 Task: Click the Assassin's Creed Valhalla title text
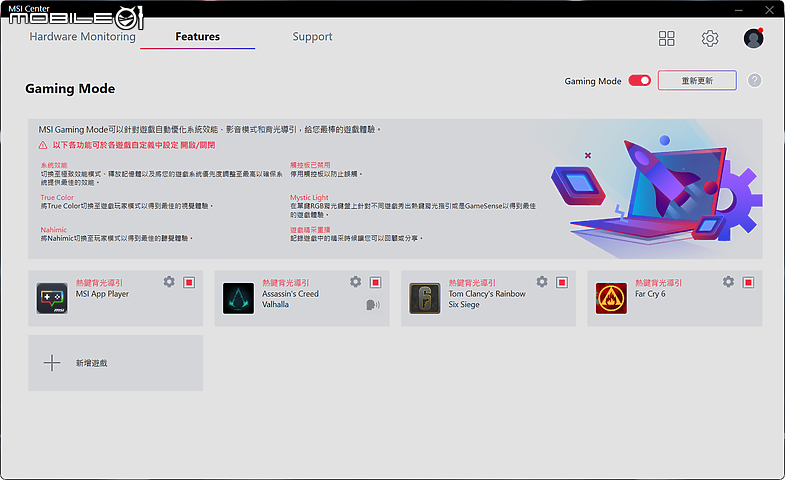(x=290, y=299)
